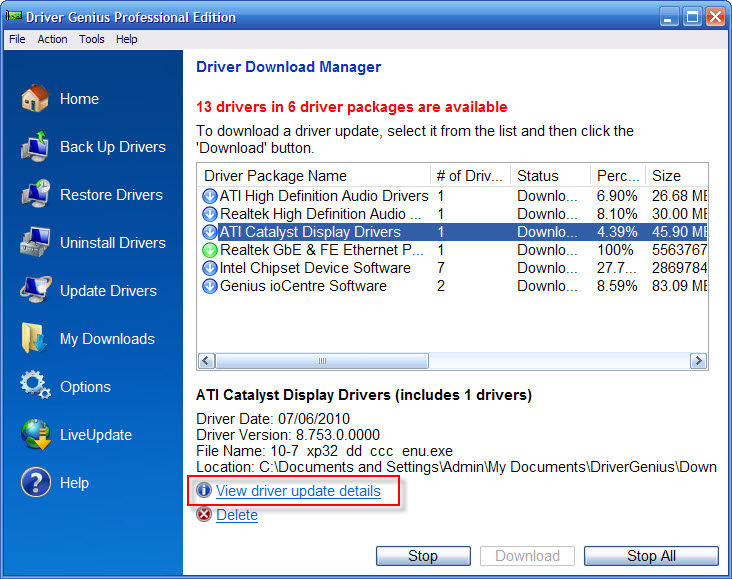Image resolution: width=732 pixels, height=579 pixels.
Task: Open the Action menu
Action: click(x=52, y=39)
